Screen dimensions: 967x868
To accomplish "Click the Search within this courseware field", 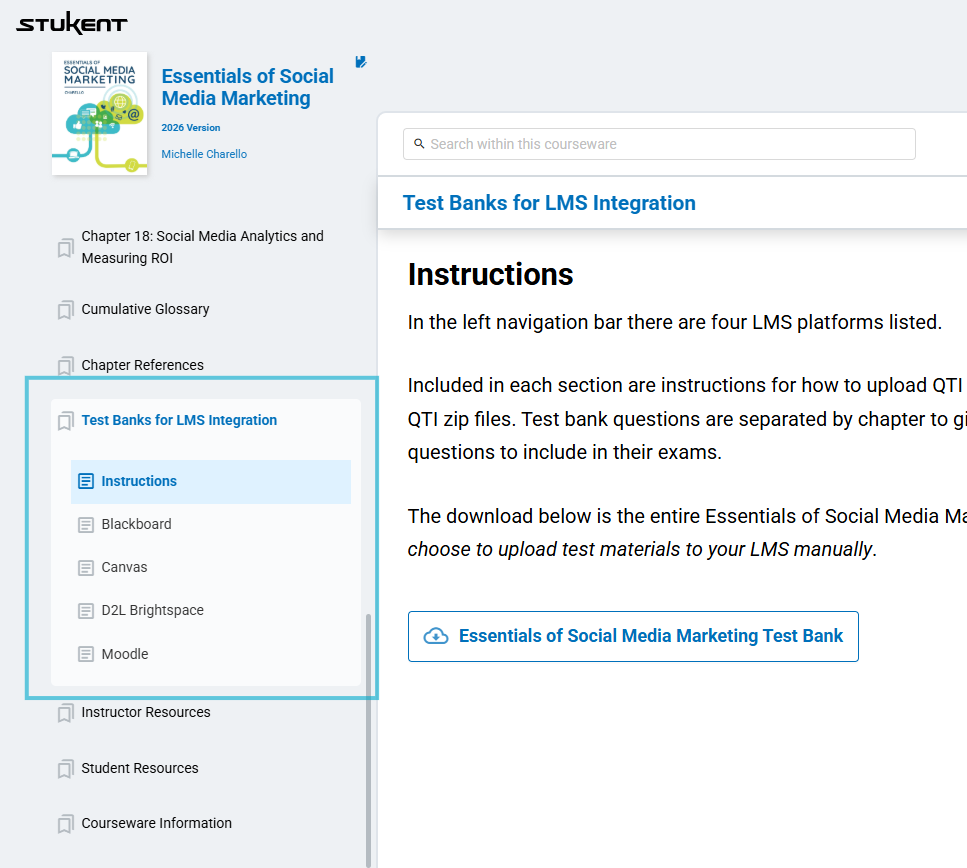I will pyautogui.click(x=659, y=144).
